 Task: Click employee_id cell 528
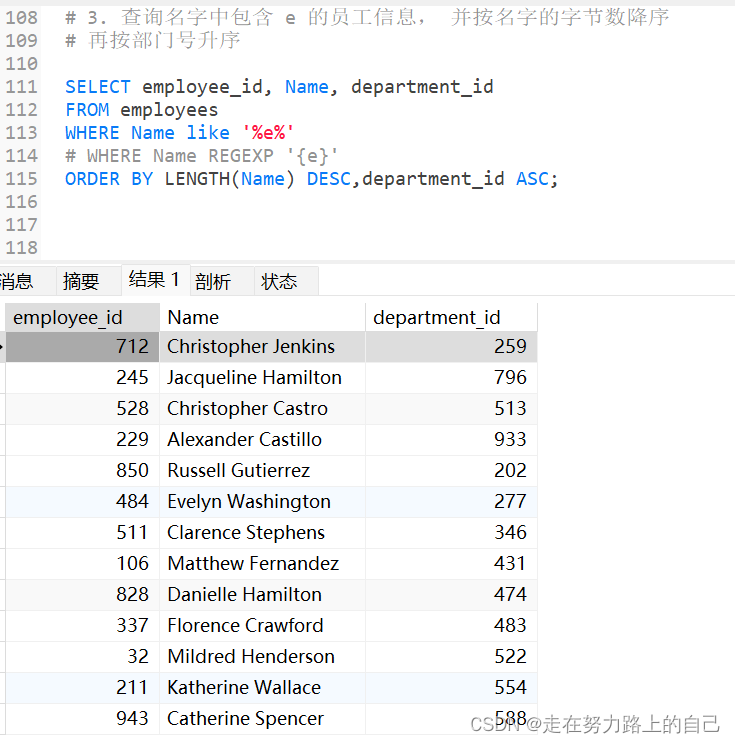[x=82, y=409]
